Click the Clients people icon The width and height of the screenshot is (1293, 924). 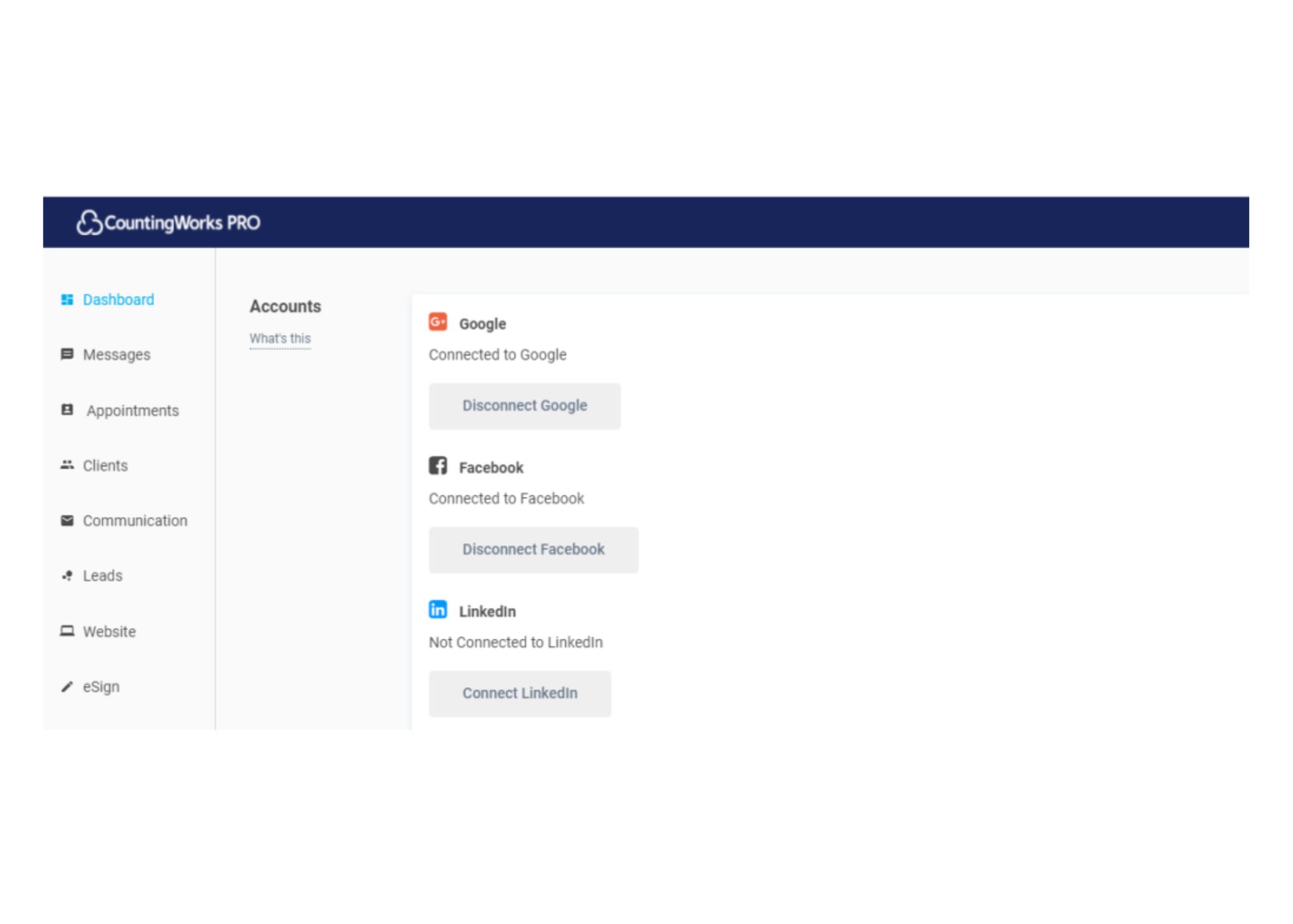point(67,465)
